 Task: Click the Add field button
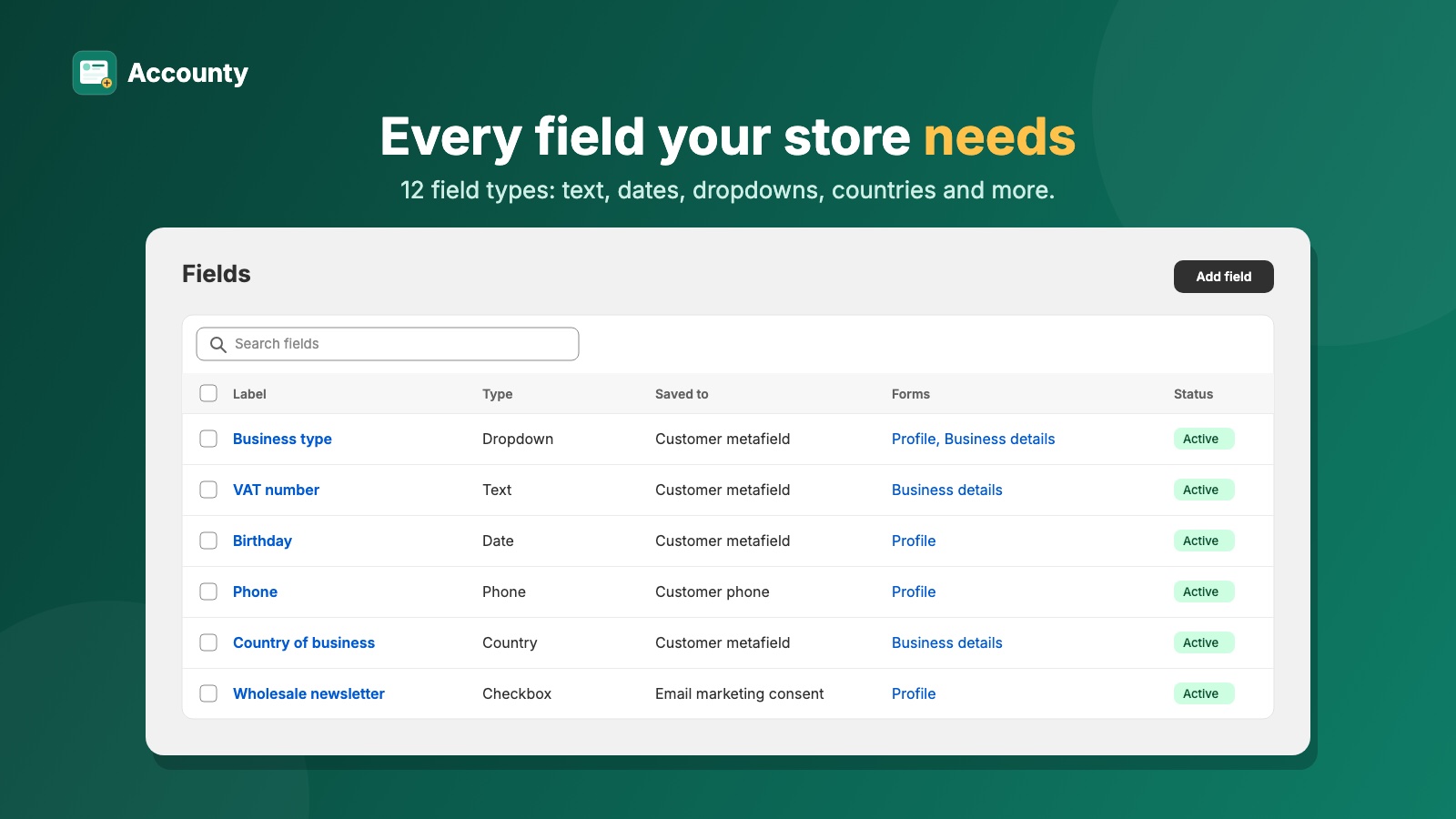[x=1224, y=277]
